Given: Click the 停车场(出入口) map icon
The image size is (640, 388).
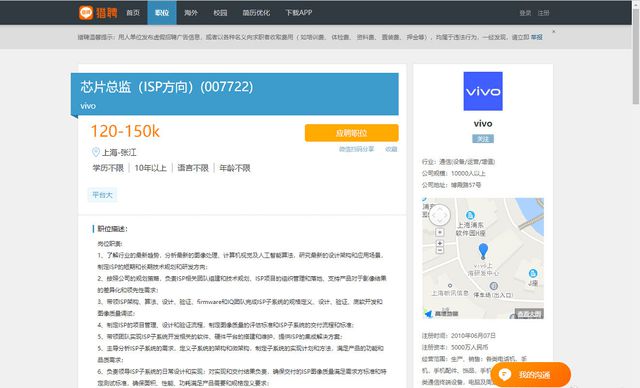Looking at the screenshot, I should [493, 286].
